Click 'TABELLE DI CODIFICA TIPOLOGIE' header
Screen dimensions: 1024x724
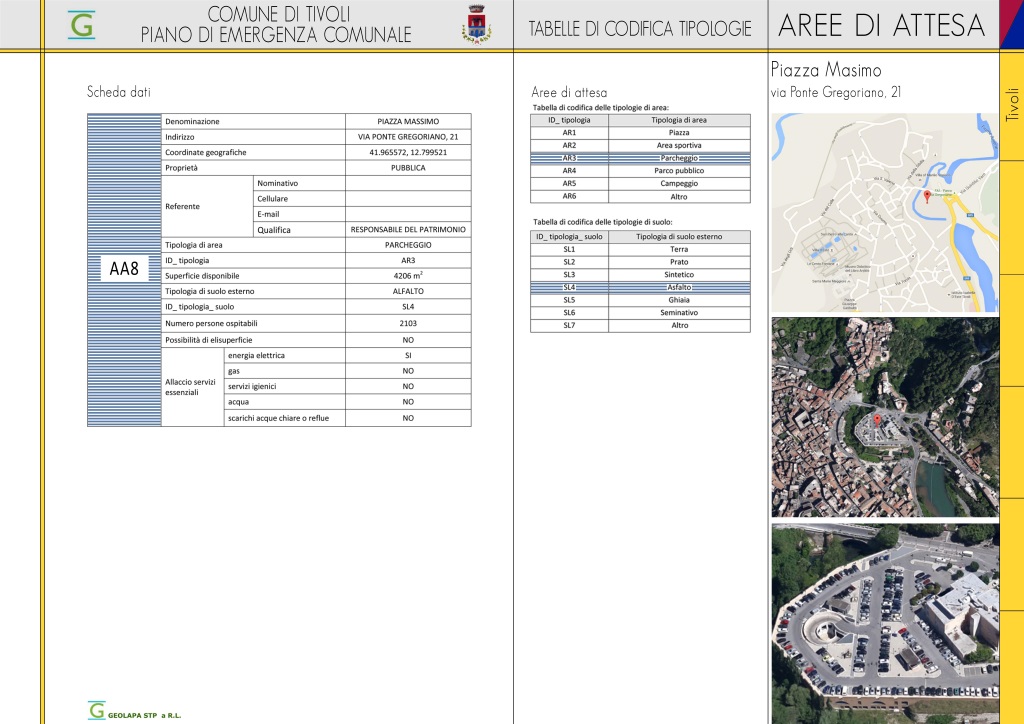pos(640,29)
